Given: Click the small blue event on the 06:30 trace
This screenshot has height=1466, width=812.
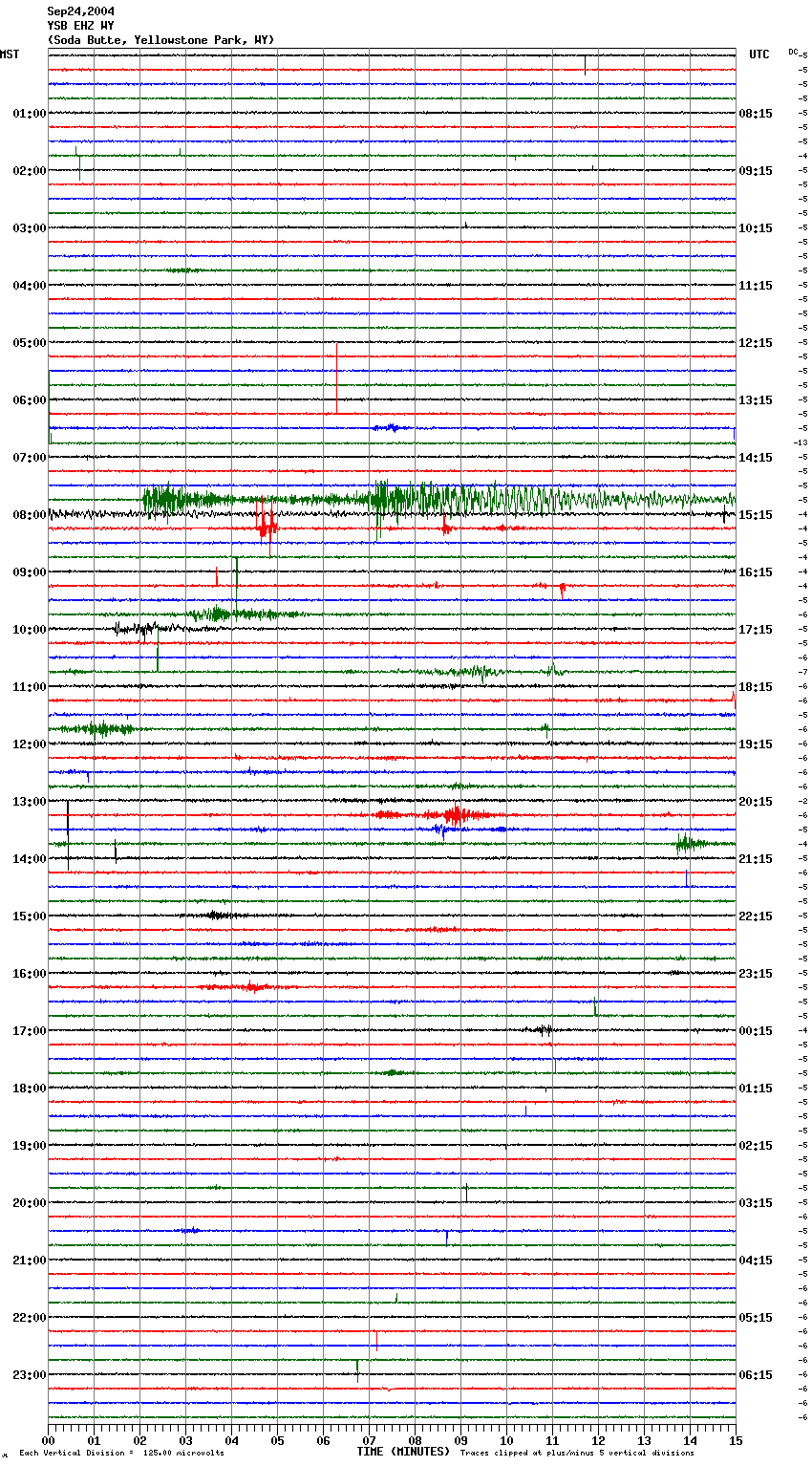Looking at the screenshot, I should click(392, 428).
